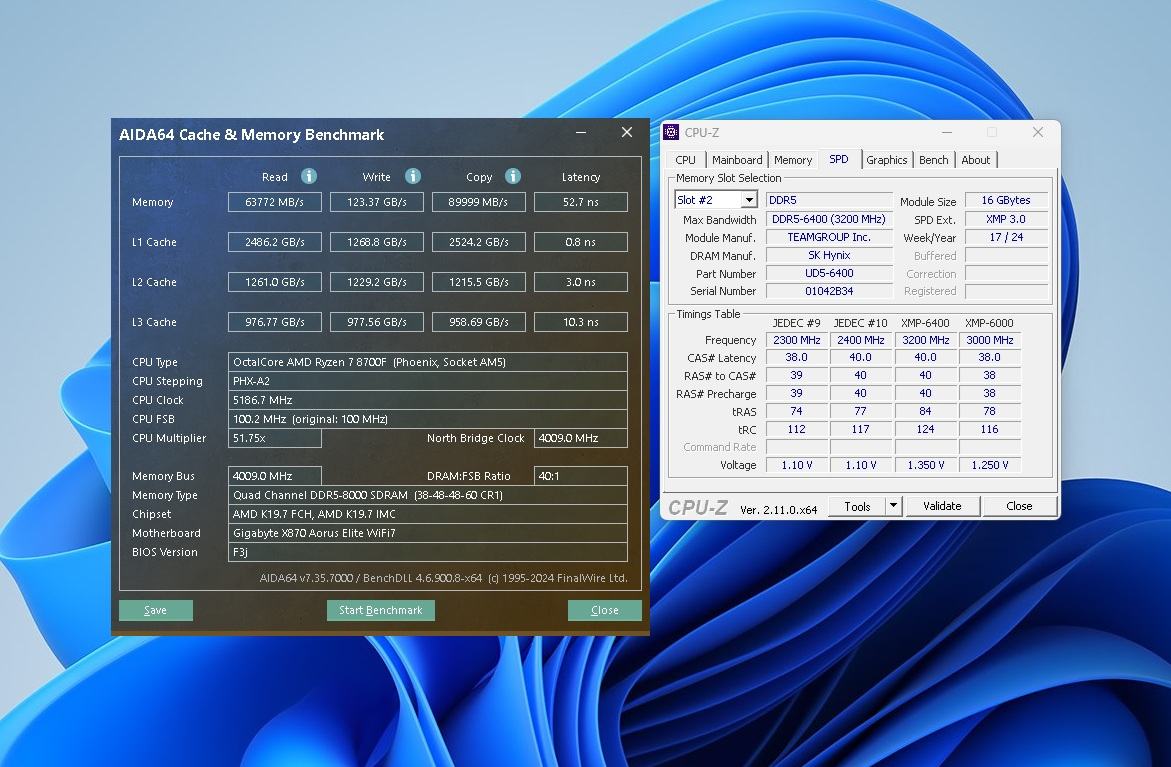Minimize the CPU-Z window
Image resolution: width=1171 pixels, height=767 pixels.
(946, 132)
